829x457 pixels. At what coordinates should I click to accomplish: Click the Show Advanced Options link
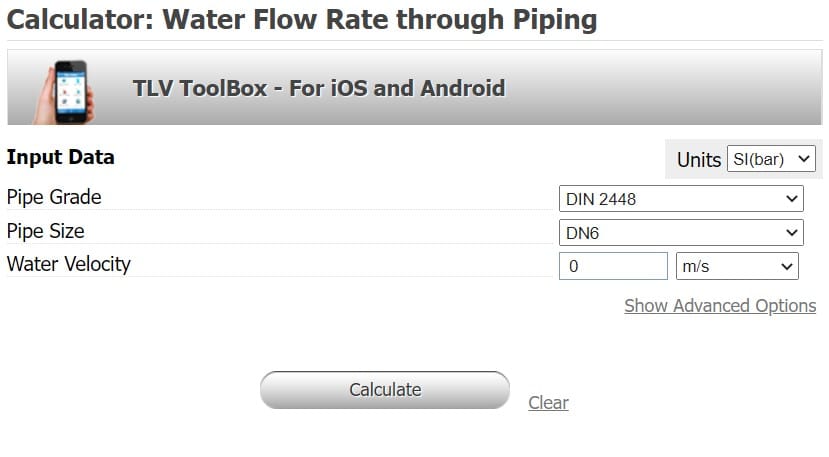click(720, 306)
